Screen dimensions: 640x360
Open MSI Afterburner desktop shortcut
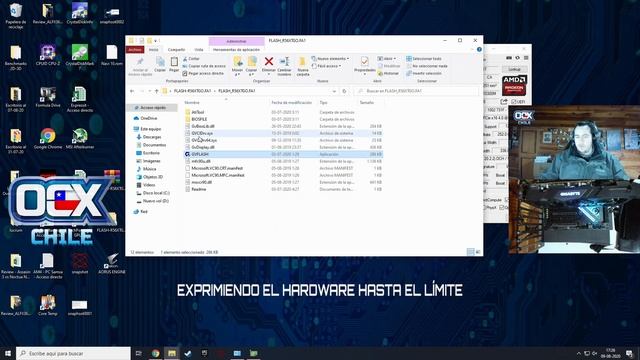point(80,139)
